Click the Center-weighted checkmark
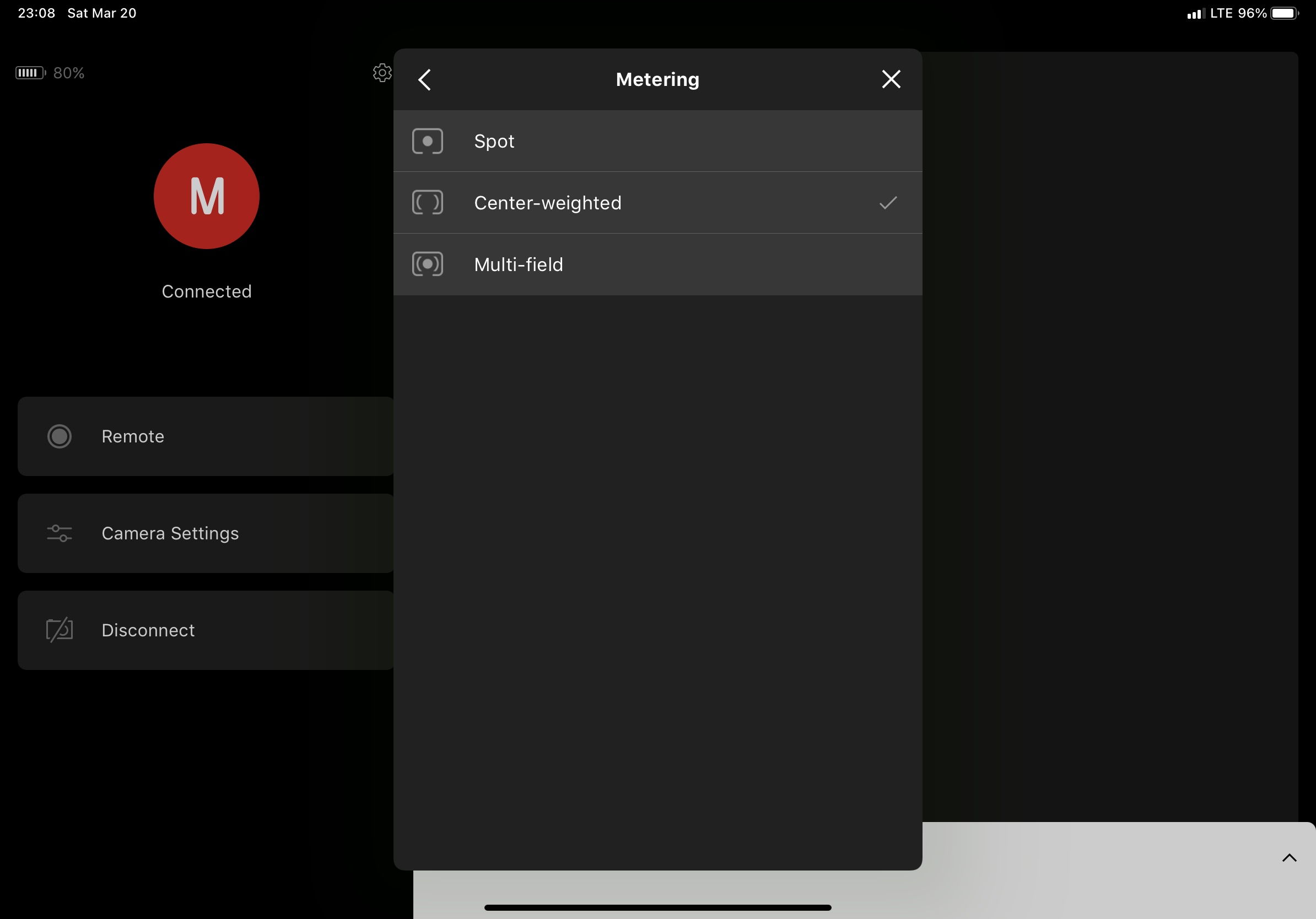Screen dimensions: 1316x919 point(887,202)
